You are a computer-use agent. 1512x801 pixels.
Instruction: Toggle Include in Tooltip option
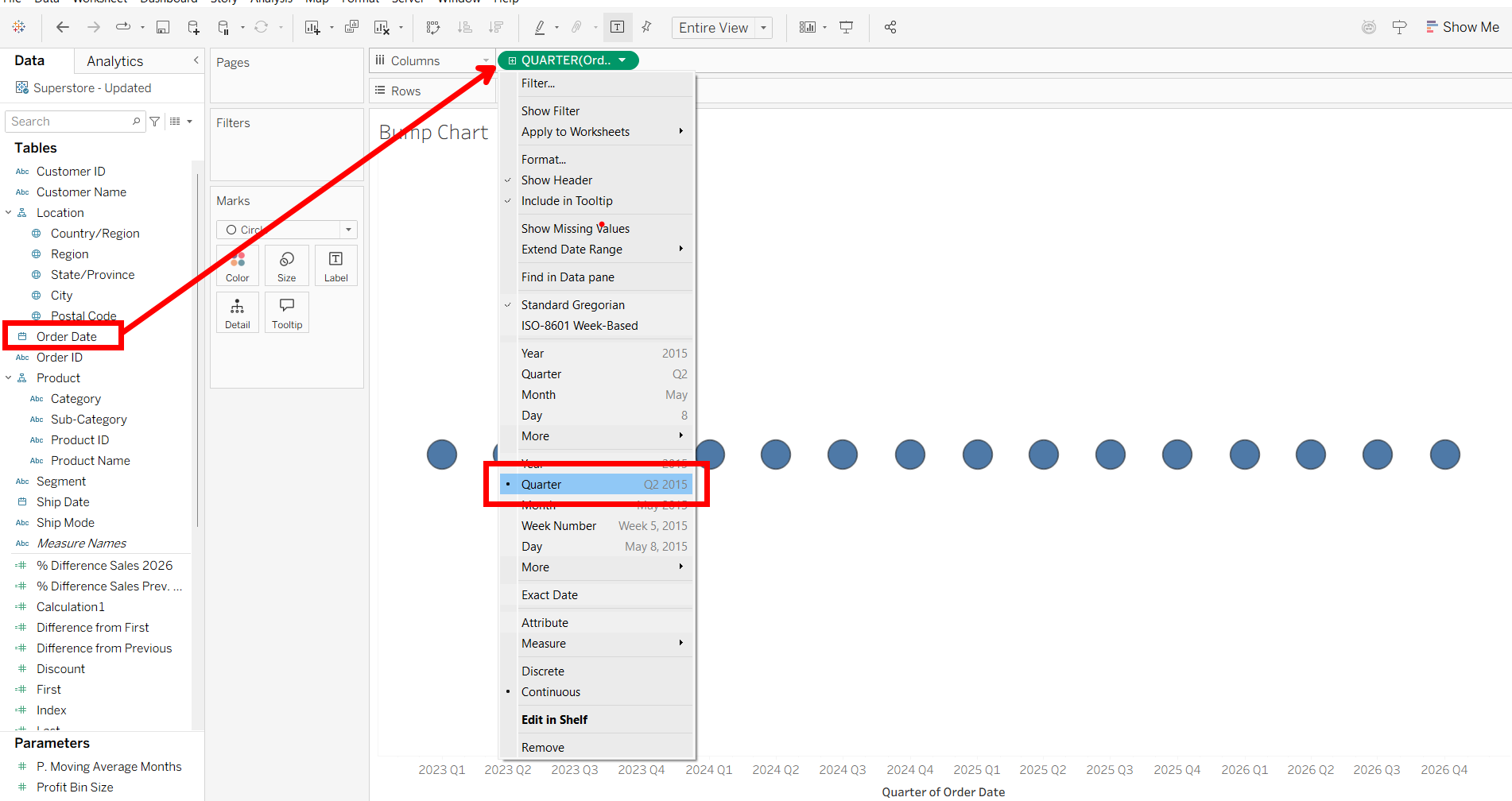[x=597, y=201]
